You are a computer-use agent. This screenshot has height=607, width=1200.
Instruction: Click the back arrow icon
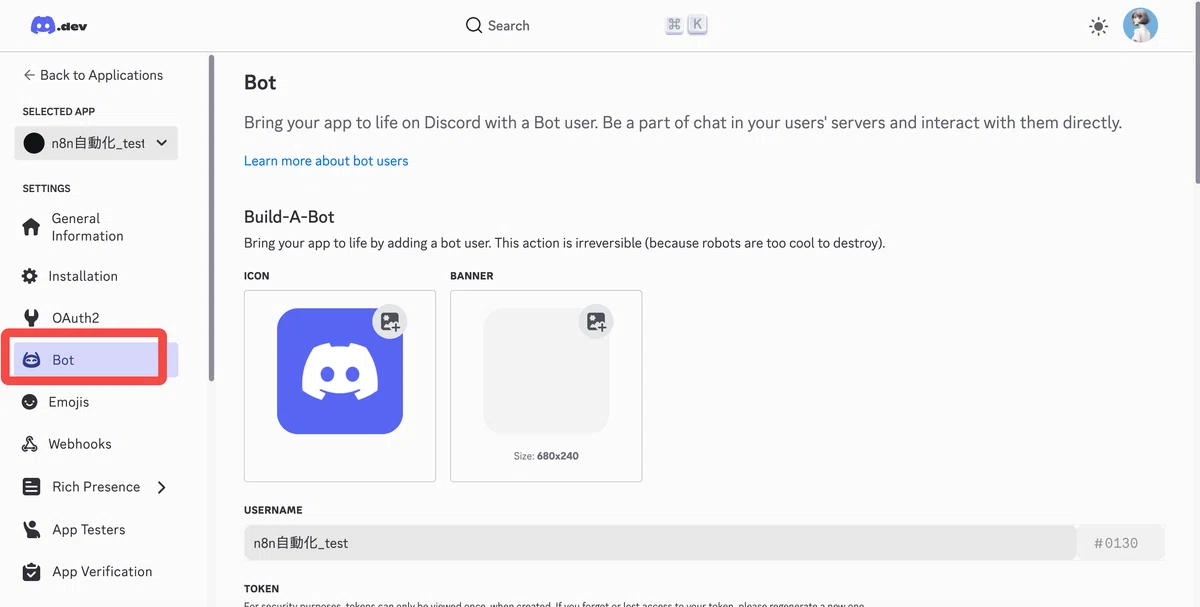[x=29, y=75]
